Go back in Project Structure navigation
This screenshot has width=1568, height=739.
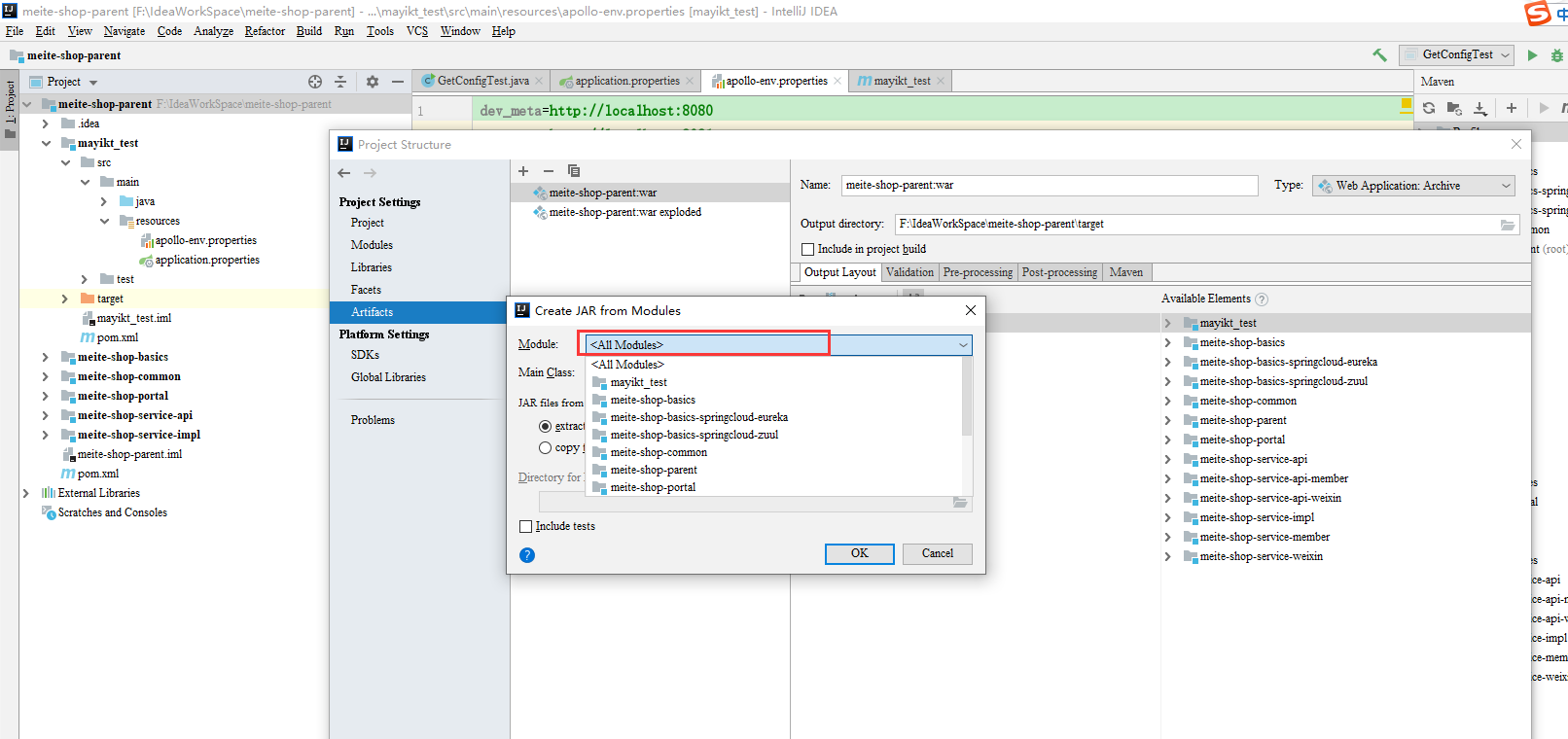pos(344,173)
